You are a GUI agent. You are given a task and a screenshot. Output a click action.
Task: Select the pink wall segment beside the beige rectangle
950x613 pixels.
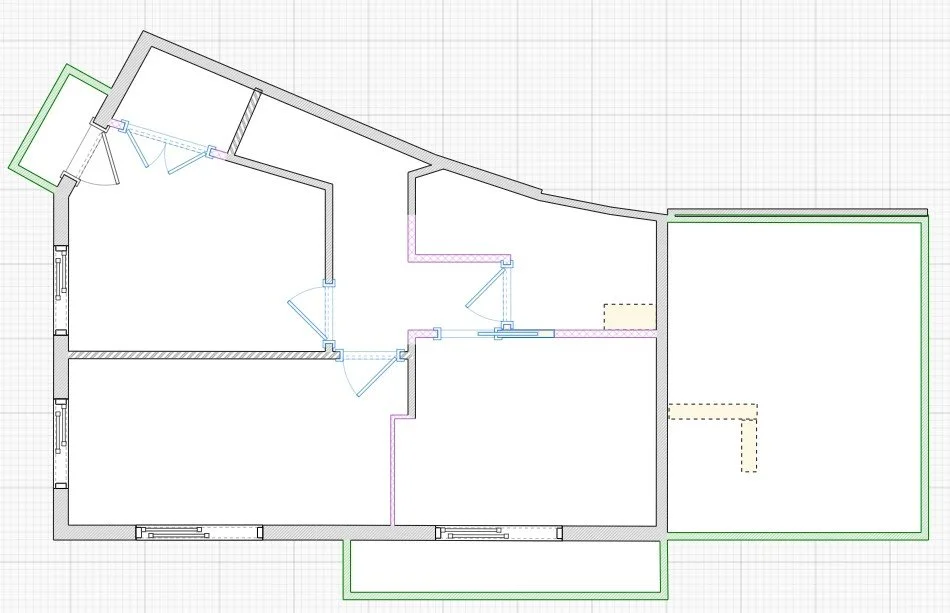[x=605, y=334]
